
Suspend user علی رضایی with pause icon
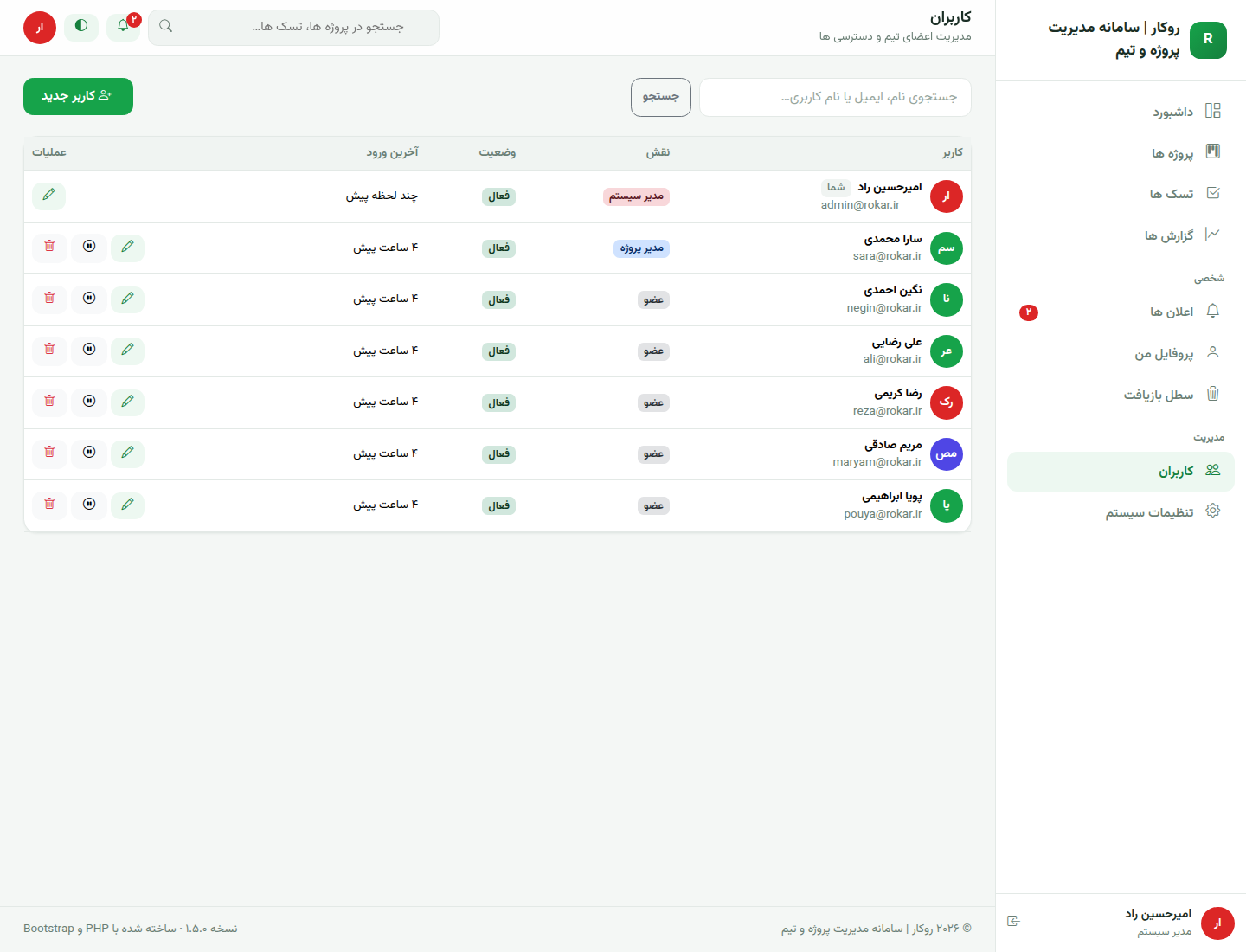click(89, 351)
